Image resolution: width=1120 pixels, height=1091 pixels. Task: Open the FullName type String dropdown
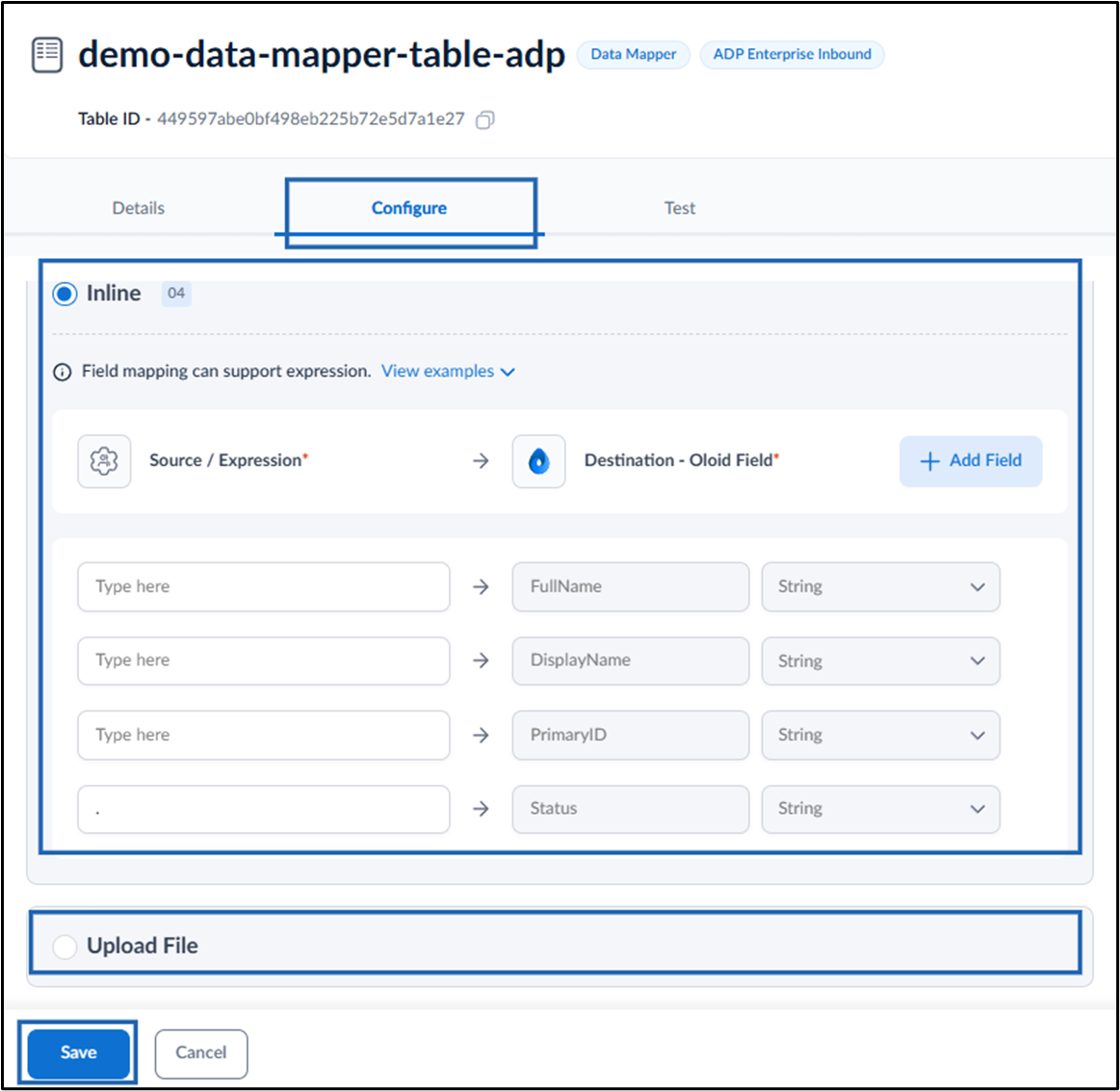pos(881,587)
